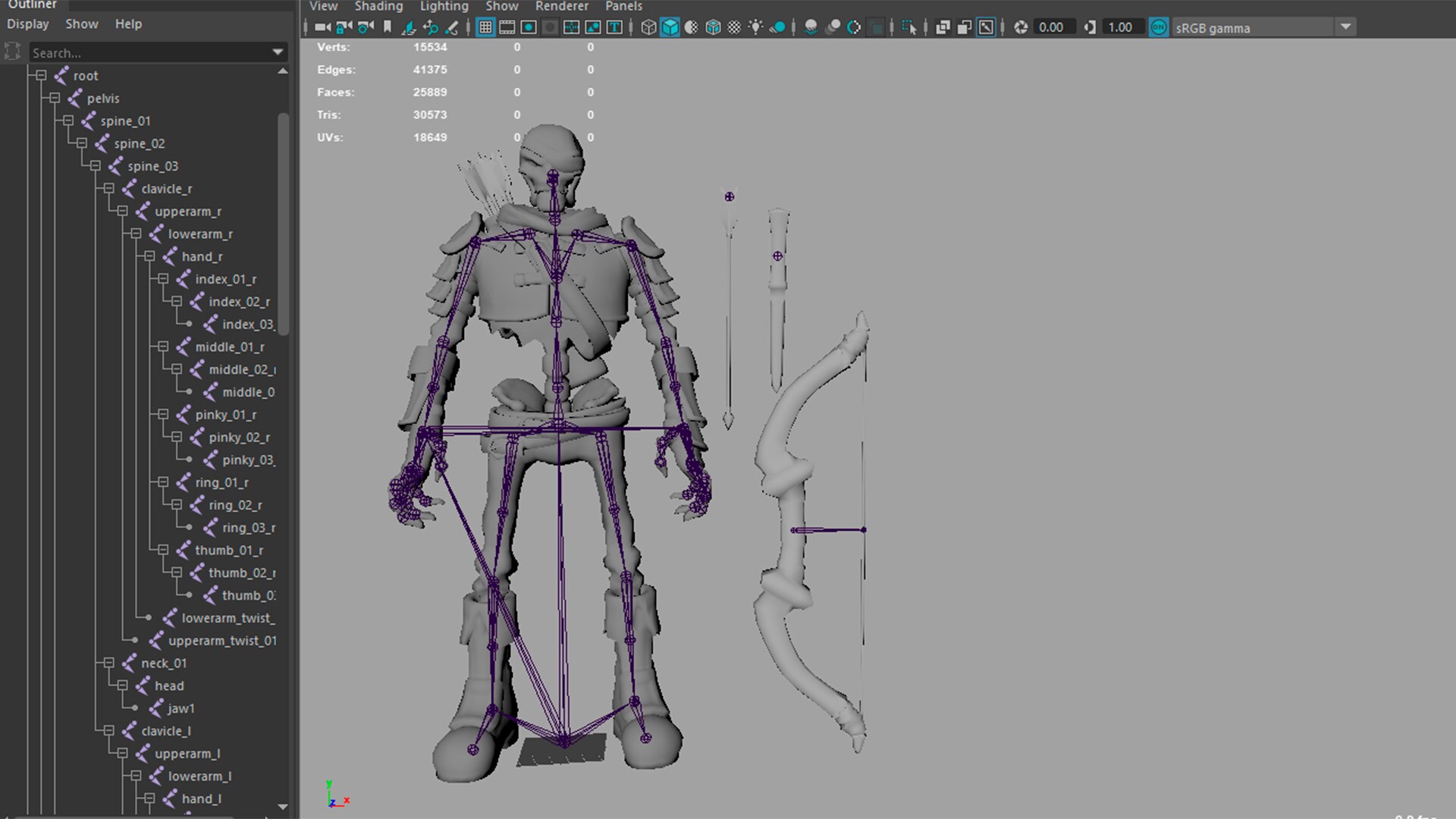The image size is (1456, 819).
Task: Activate the grease pencil tool
Action: 453,27
